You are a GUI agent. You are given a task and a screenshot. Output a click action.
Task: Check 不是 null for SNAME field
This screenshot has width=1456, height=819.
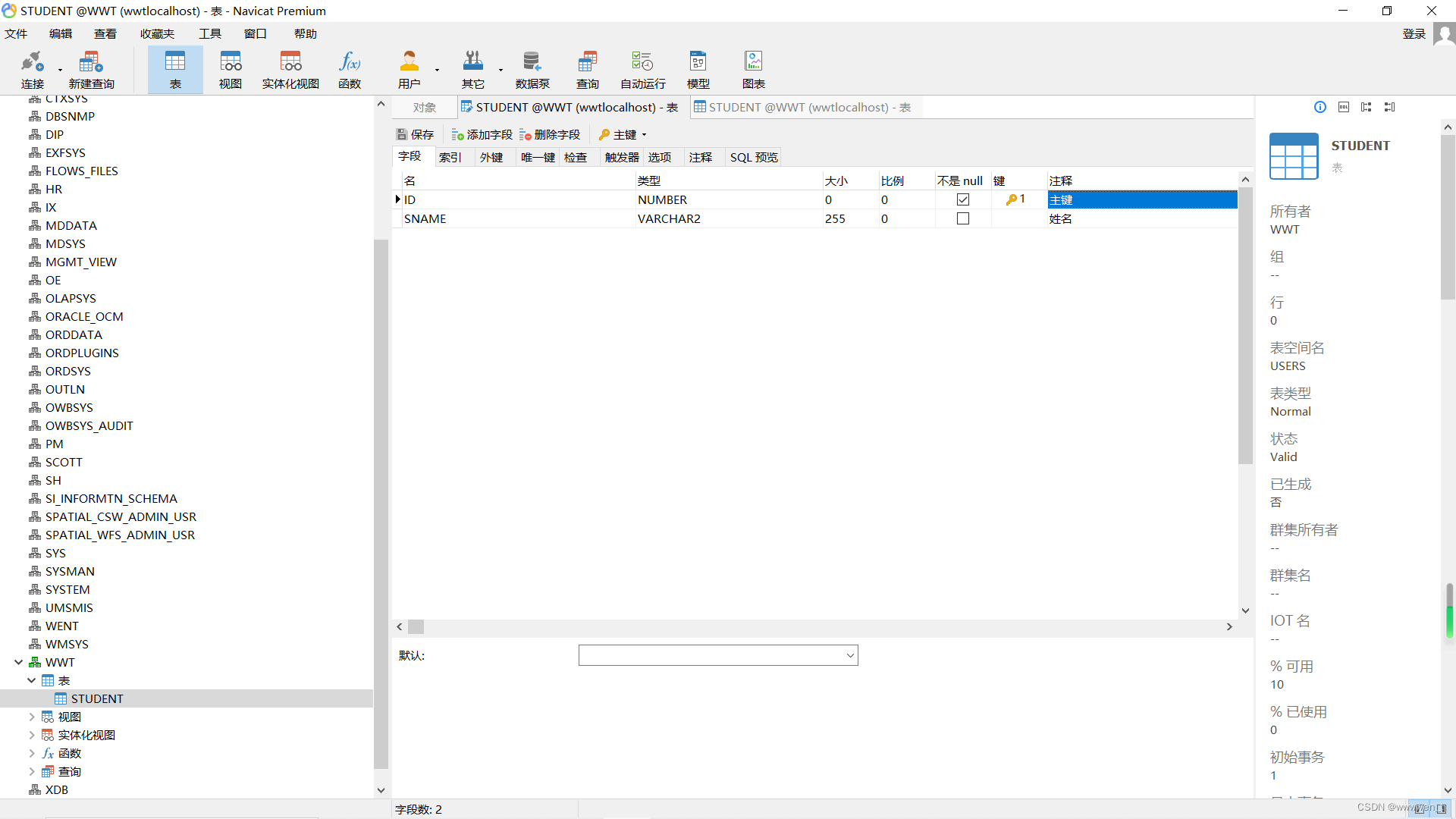coord(963,218)
